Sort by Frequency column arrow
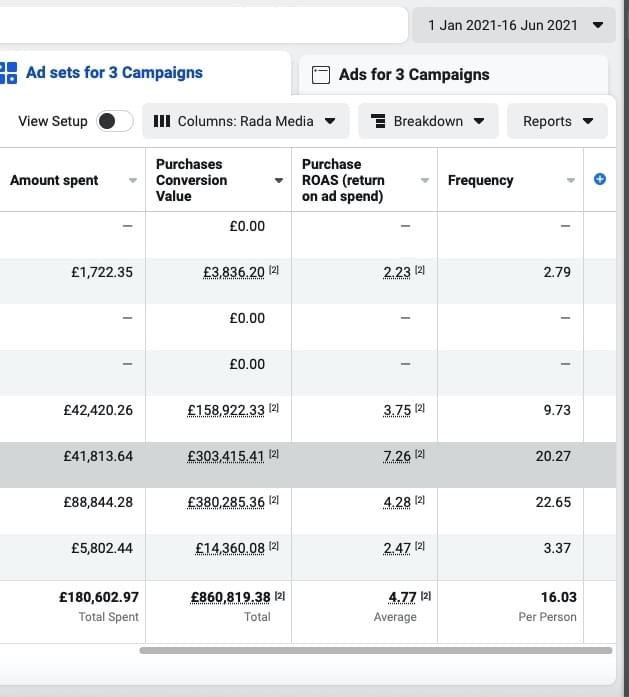 coord(571,180)
